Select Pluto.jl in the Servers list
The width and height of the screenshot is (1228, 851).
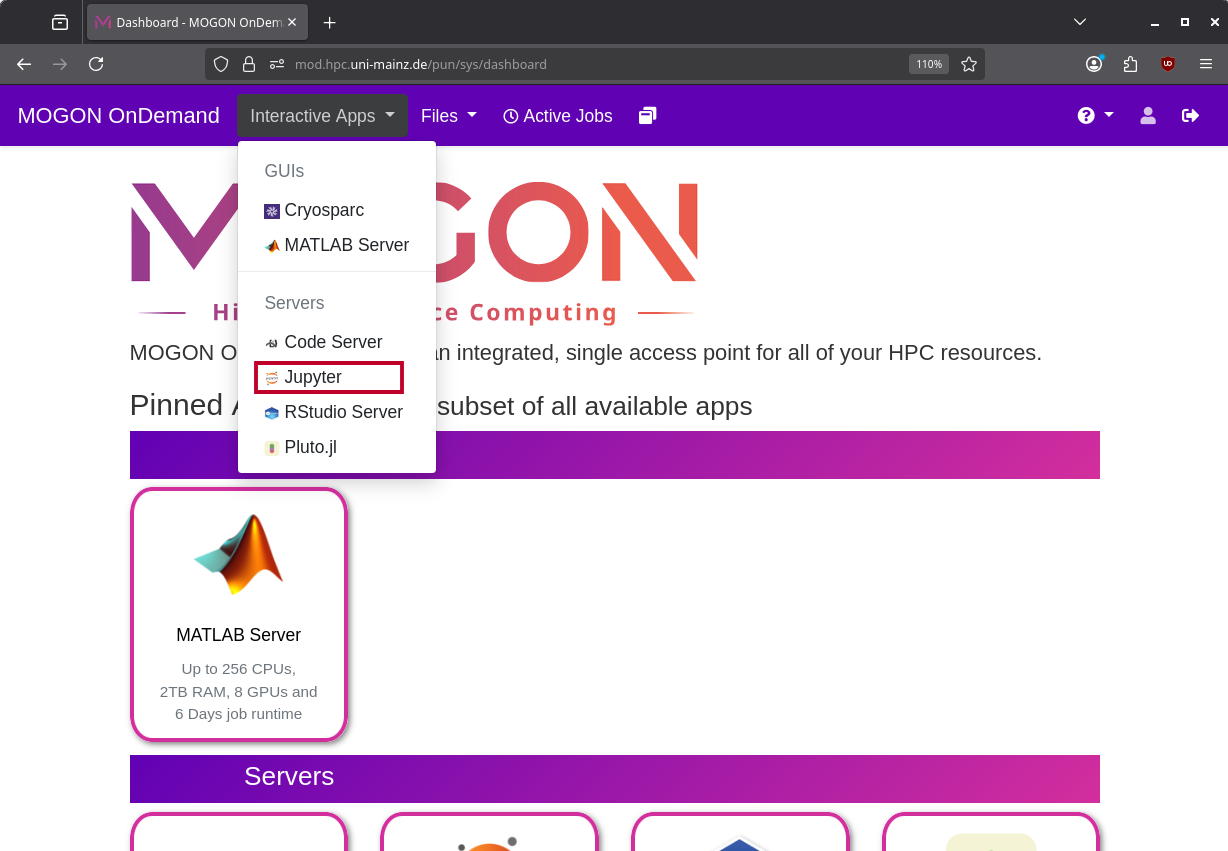click(x=337, y=447)
